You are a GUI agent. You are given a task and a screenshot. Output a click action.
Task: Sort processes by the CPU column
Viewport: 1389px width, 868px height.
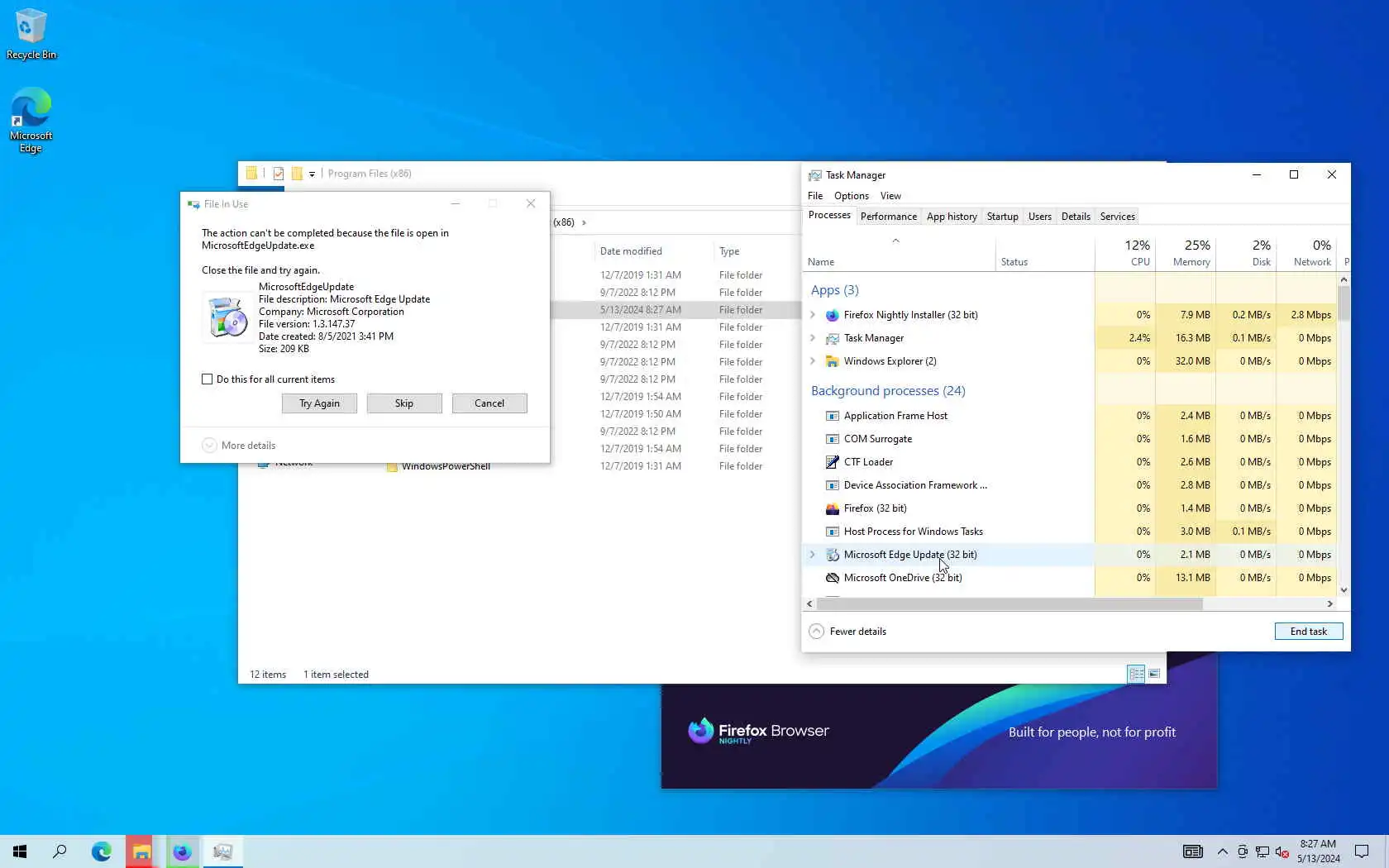point(1125,253)
